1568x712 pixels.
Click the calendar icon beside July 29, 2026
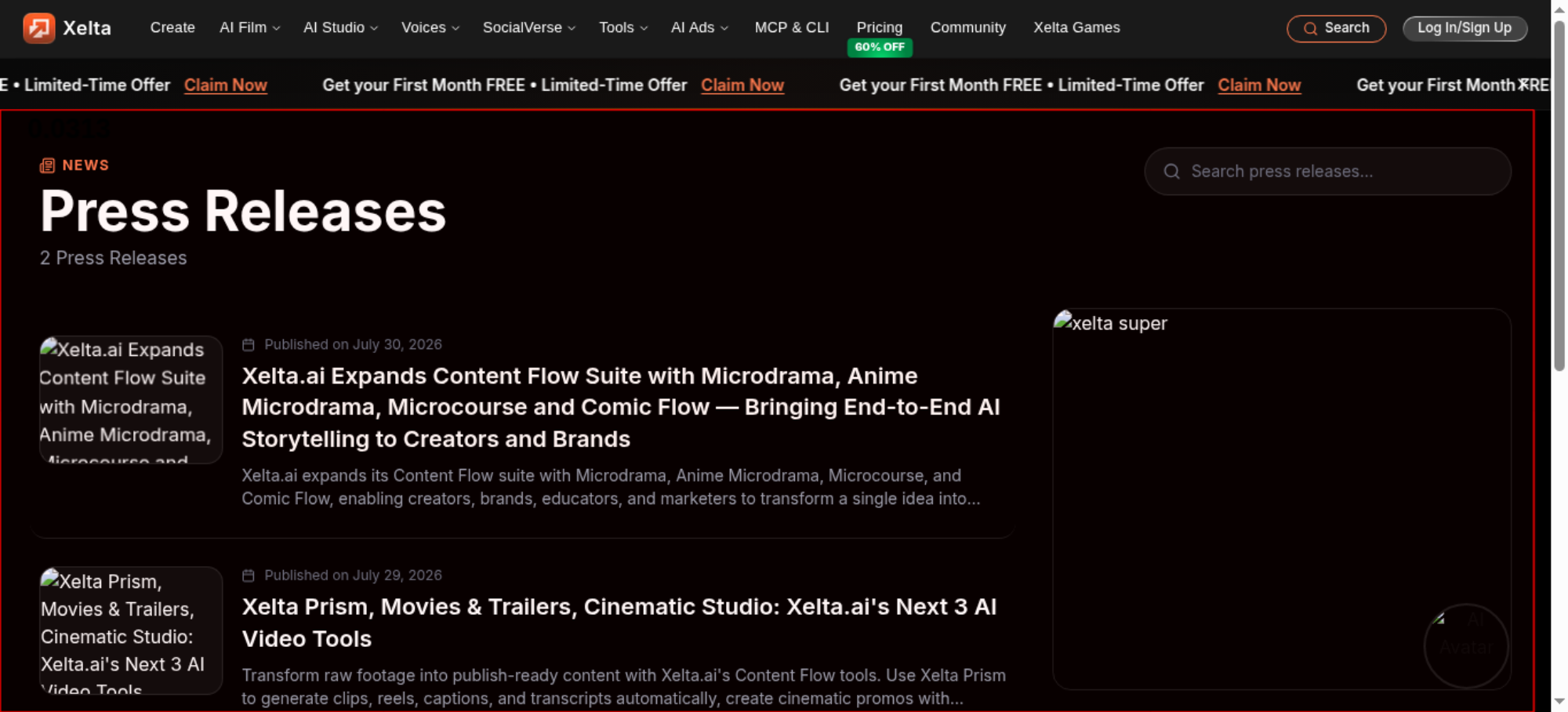[249, 576]
